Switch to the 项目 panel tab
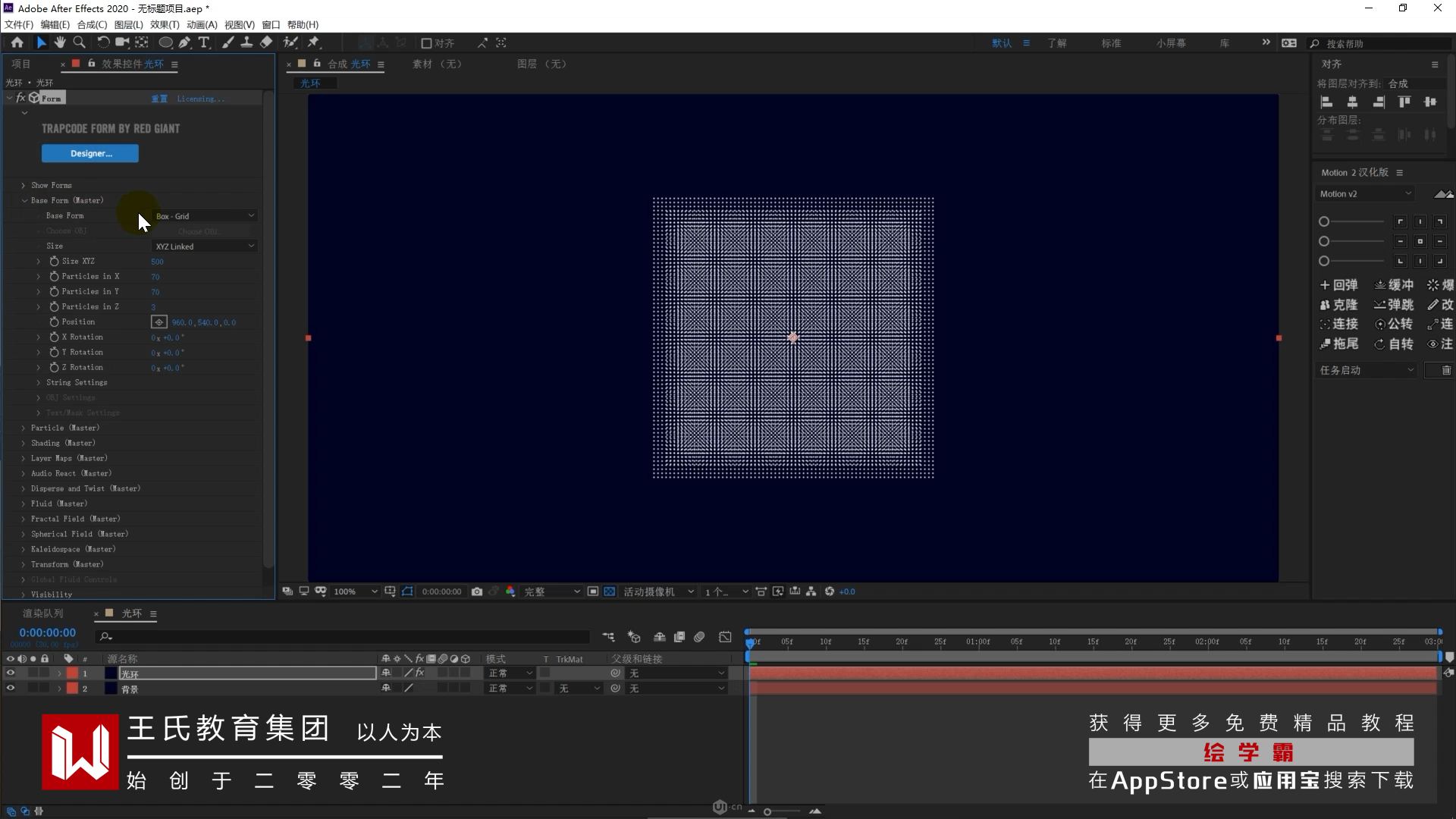Screen dimensions: 1456x819 (x=20, y=64)
